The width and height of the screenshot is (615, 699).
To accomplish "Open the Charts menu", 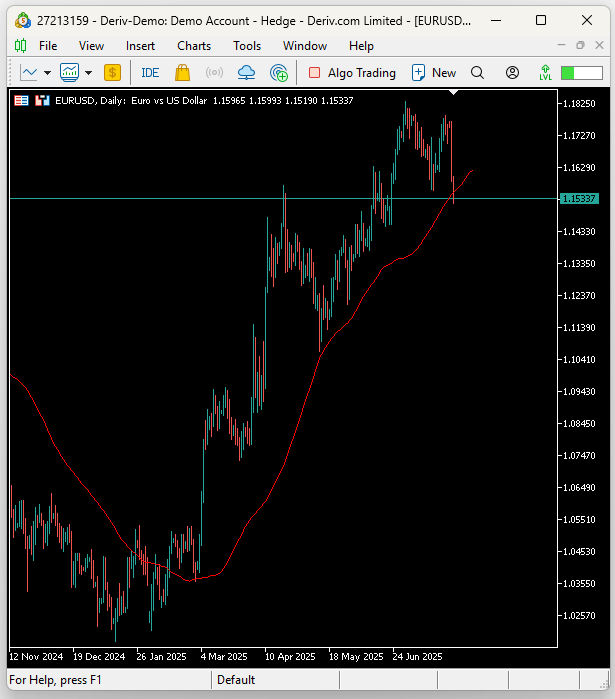I will pyautogui.click(x=194, y=46).
